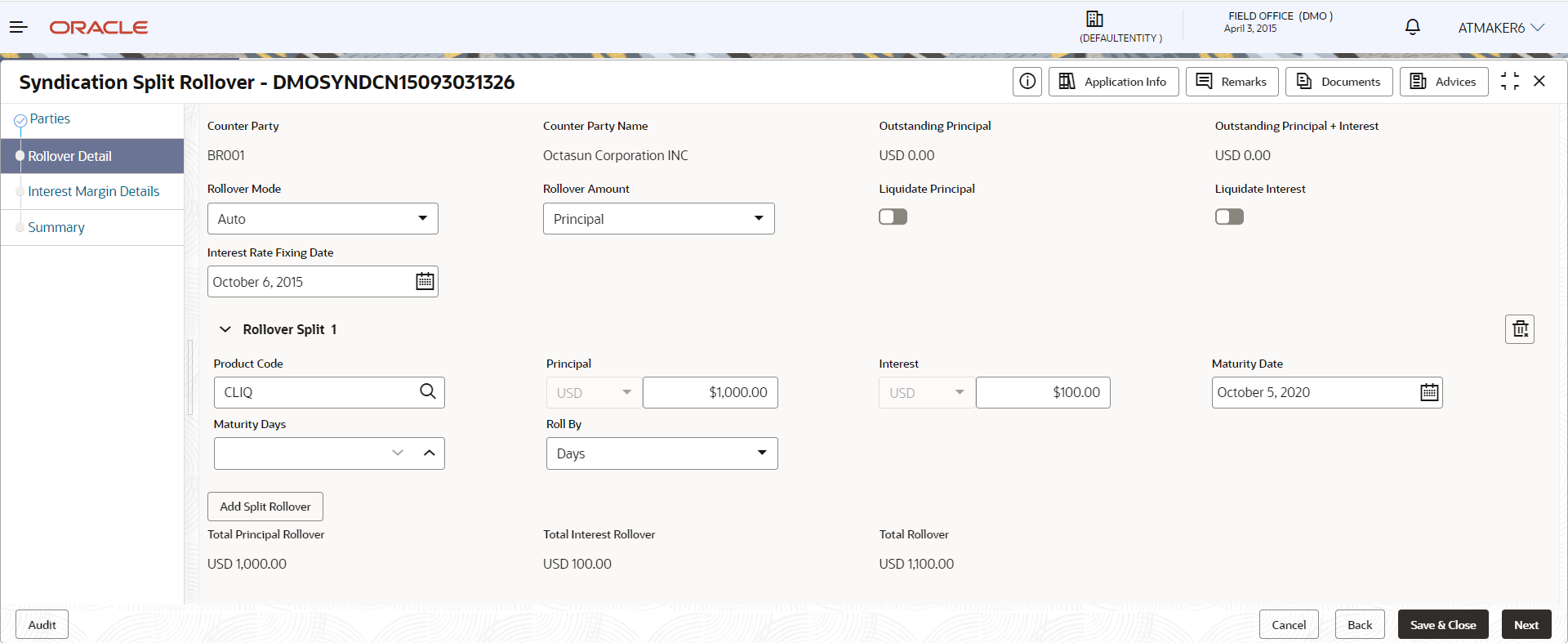Go to the Parties step
The width and height of the screenshot is (1568, 643).
pyautogui.click(x=50, y=119)
